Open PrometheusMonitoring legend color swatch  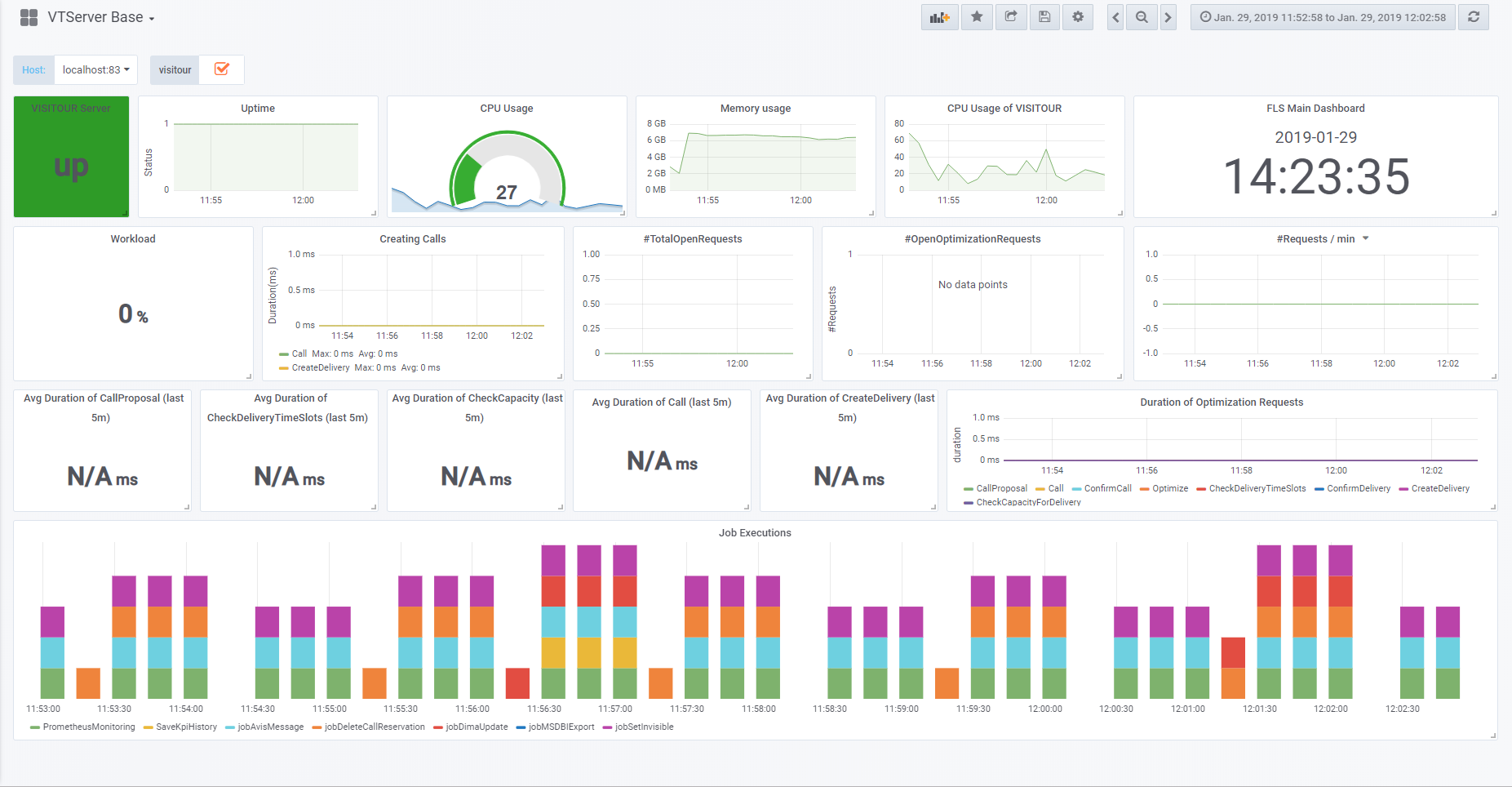(35, 727)
